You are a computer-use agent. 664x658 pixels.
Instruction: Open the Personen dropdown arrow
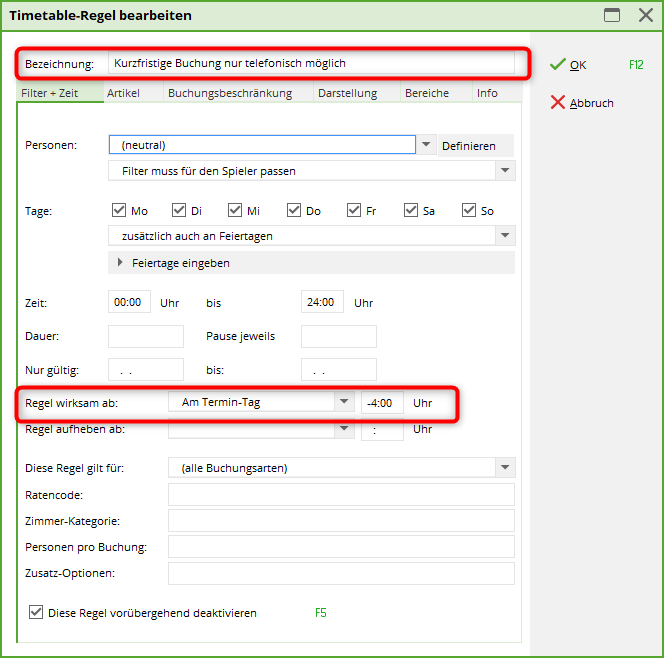click(x=427, y=145)
